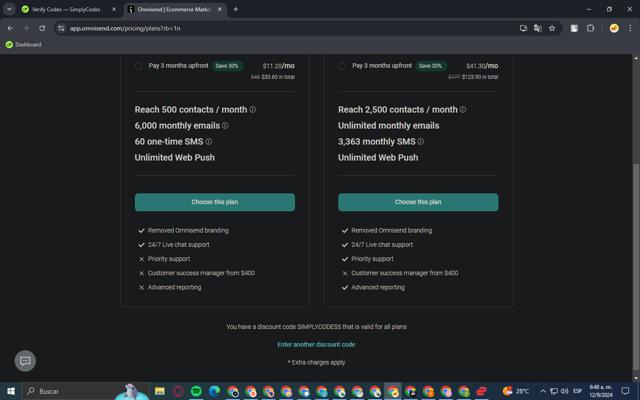Click the install app icon in address bar
Screen dimensions: 640x400
point(523,28)
